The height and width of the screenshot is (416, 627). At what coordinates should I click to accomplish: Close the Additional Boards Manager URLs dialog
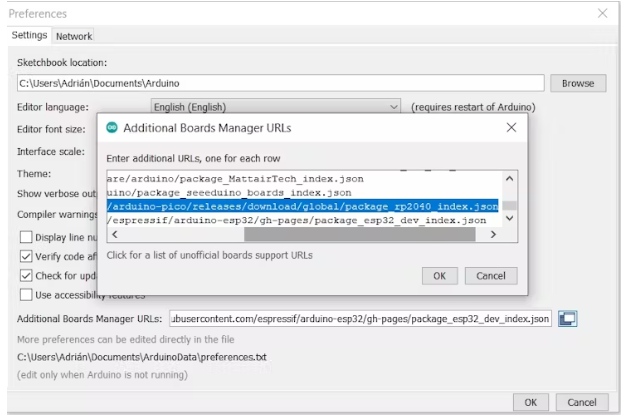511,128
